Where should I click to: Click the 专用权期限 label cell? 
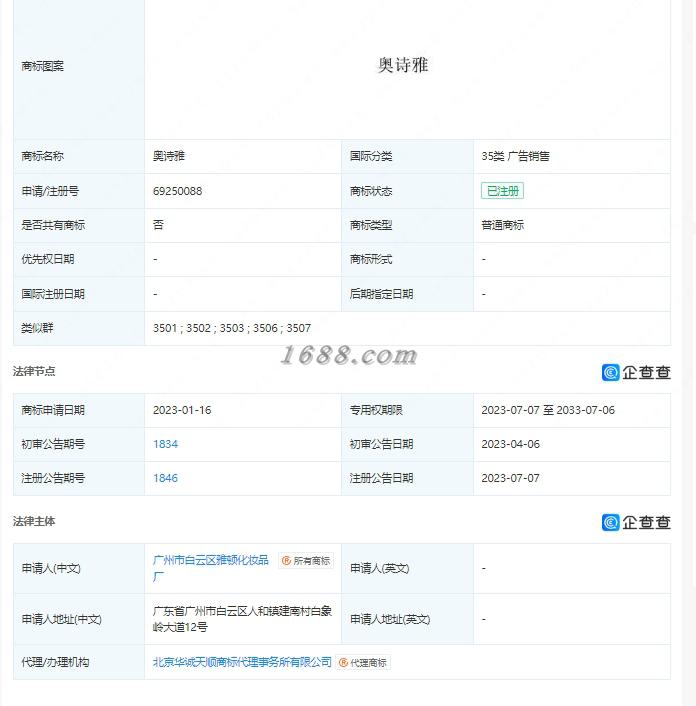407,410
